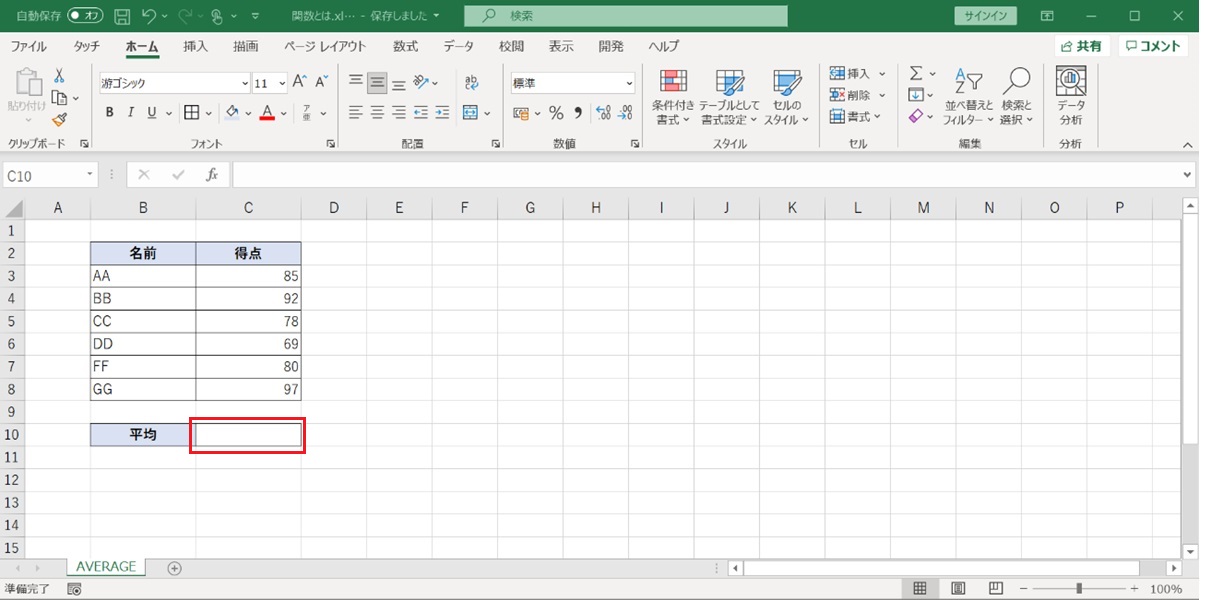Toggle italic formatting

(x=131, y=113)
